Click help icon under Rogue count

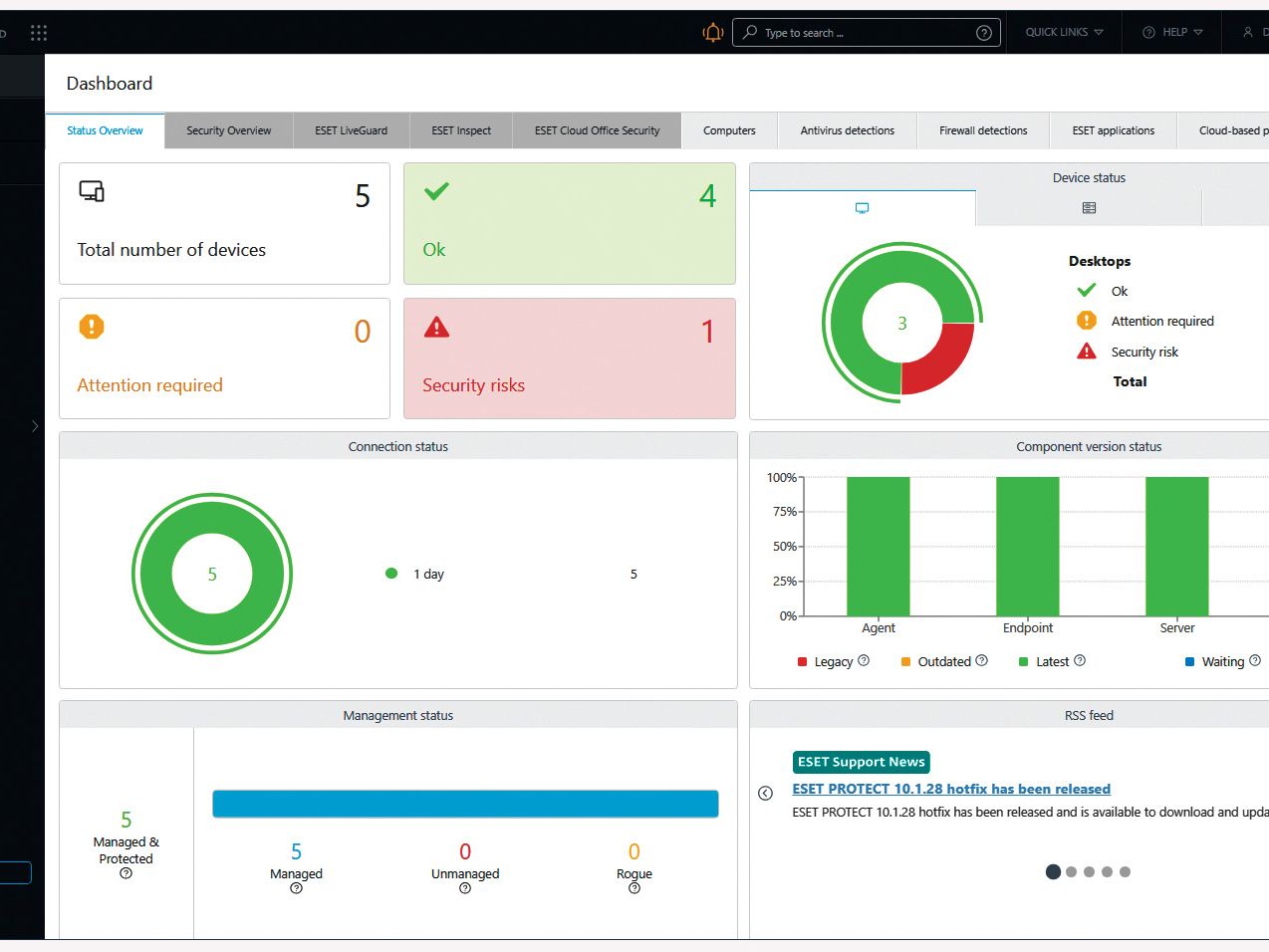click(x=634, y=888)
